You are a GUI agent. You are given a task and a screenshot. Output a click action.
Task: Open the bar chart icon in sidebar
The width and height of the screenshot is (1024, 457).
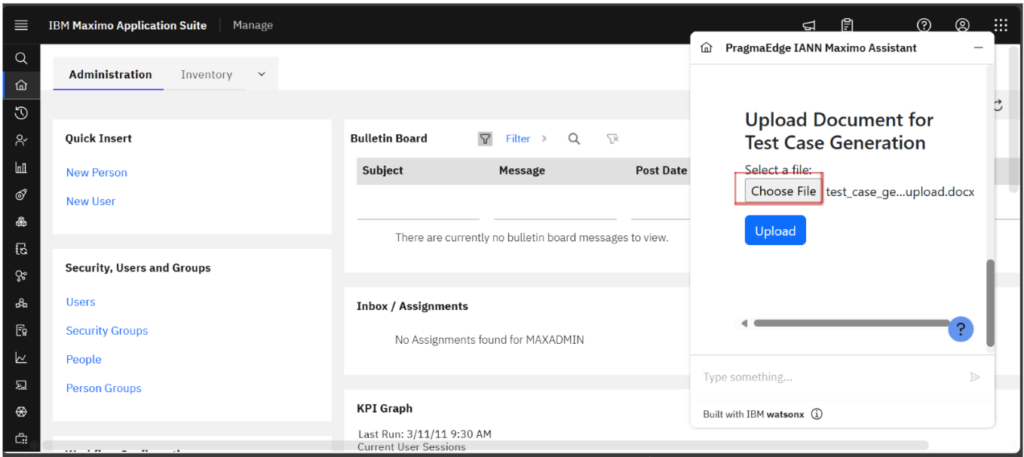pos(21,168)
